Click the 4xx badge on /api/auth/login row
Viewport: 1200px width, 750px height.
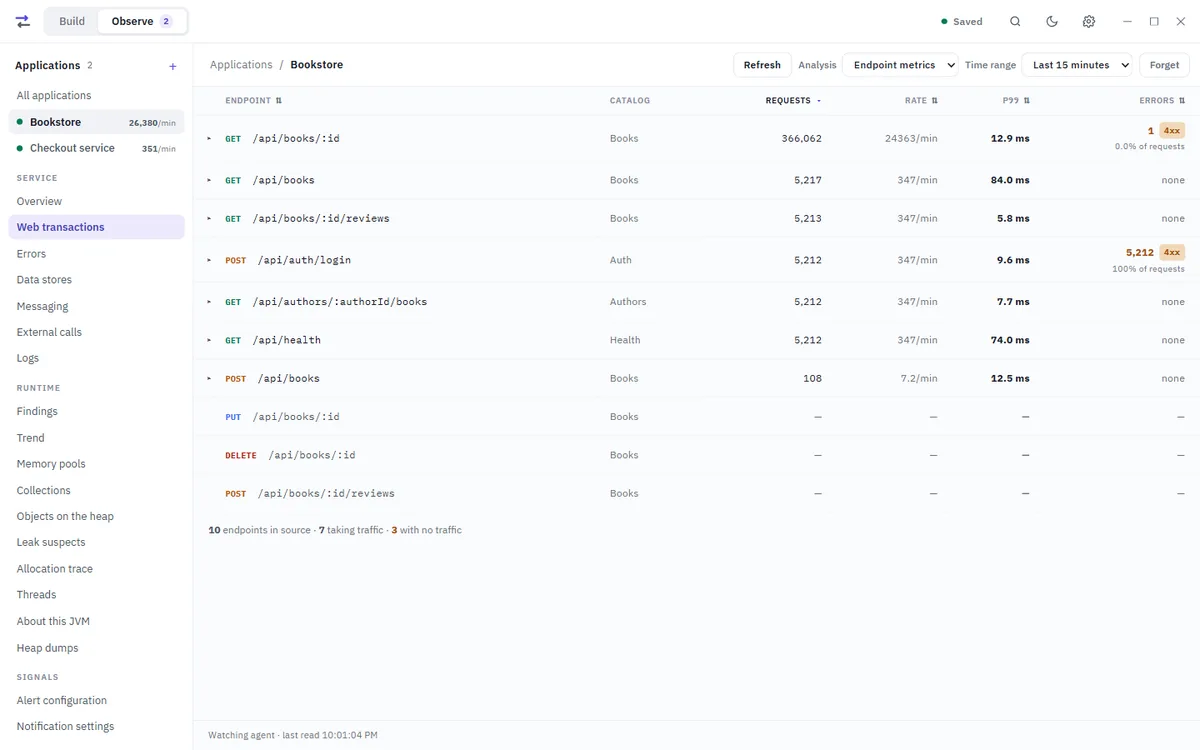pyautogui.click(x=1172, y=253)
